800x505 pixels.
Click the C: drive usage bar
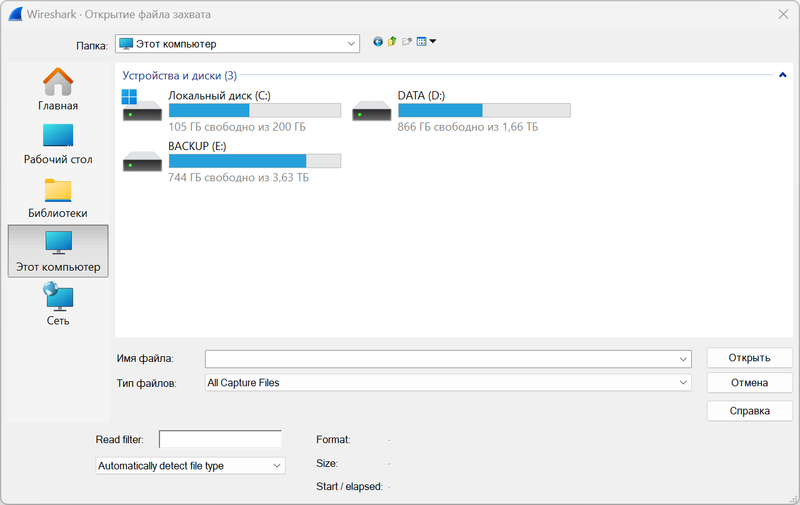click(255, 110)
